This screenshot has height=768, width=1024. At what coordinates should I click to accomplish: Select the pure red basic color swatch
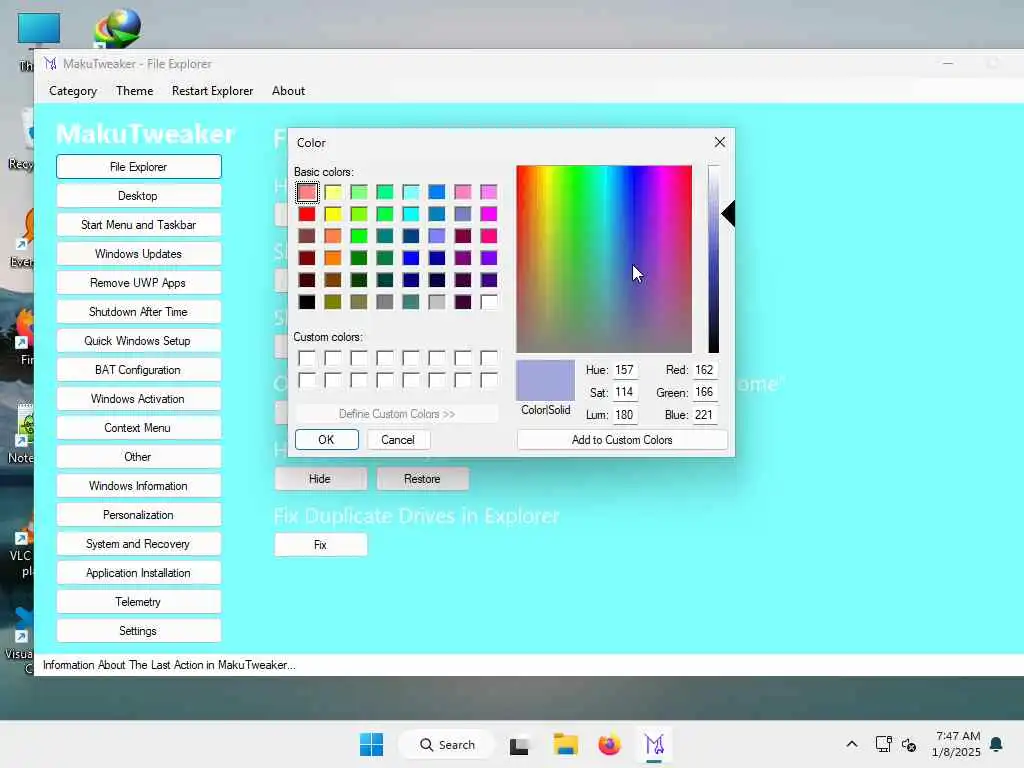pyautogui.click(x=307, y=214)
